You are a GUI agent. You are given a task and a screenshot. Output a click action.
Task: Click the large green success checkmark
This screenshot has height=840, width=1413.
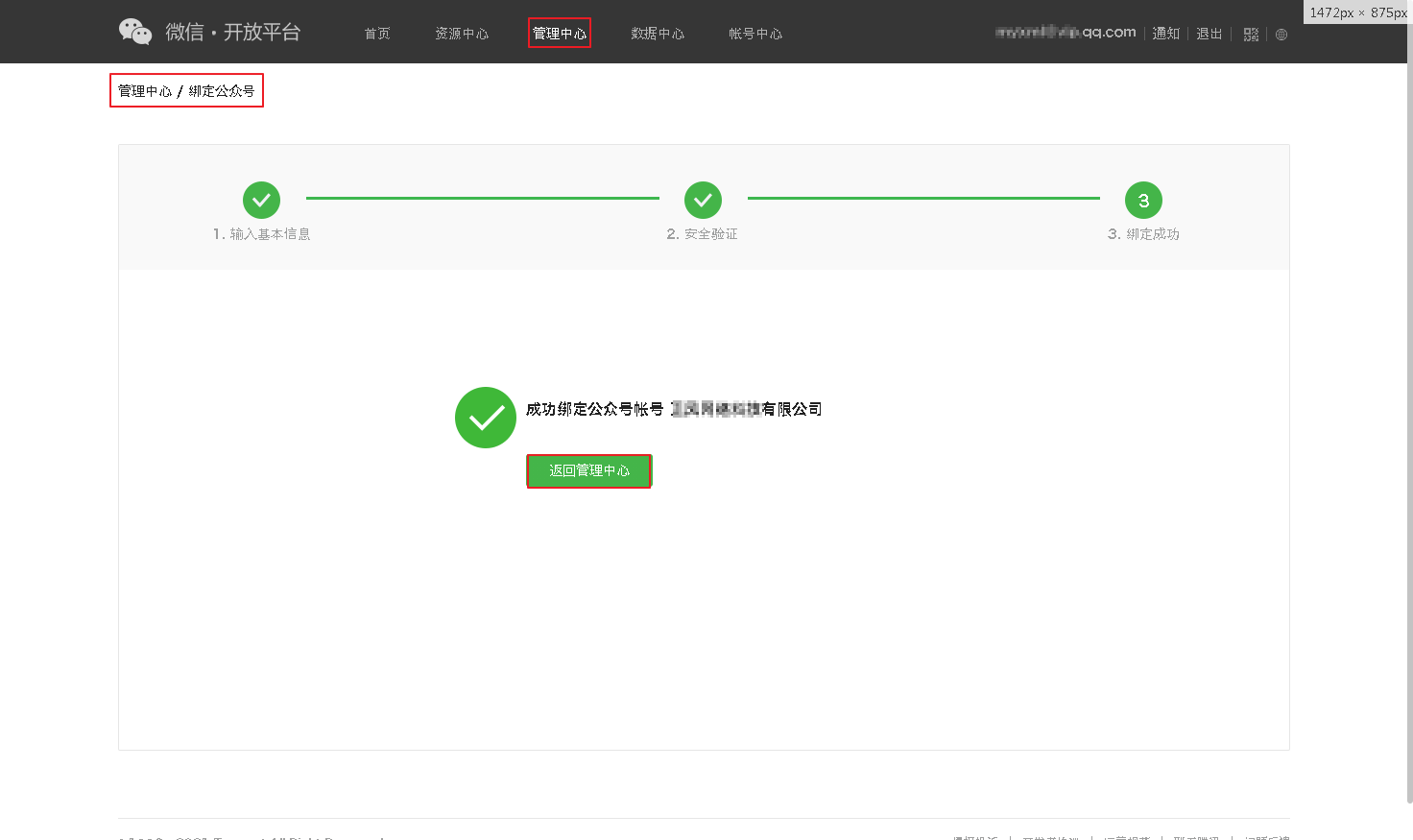click(x=486, y=418)
